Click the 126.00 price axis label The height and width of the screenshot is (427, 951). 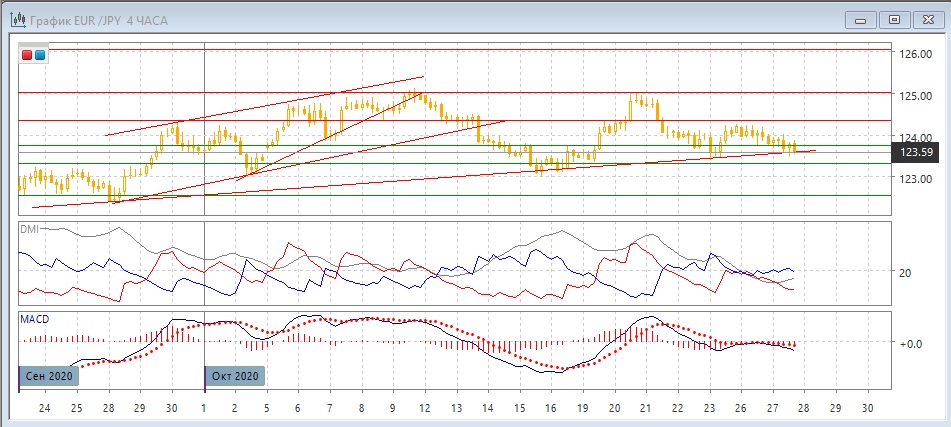tap(916, 54)
